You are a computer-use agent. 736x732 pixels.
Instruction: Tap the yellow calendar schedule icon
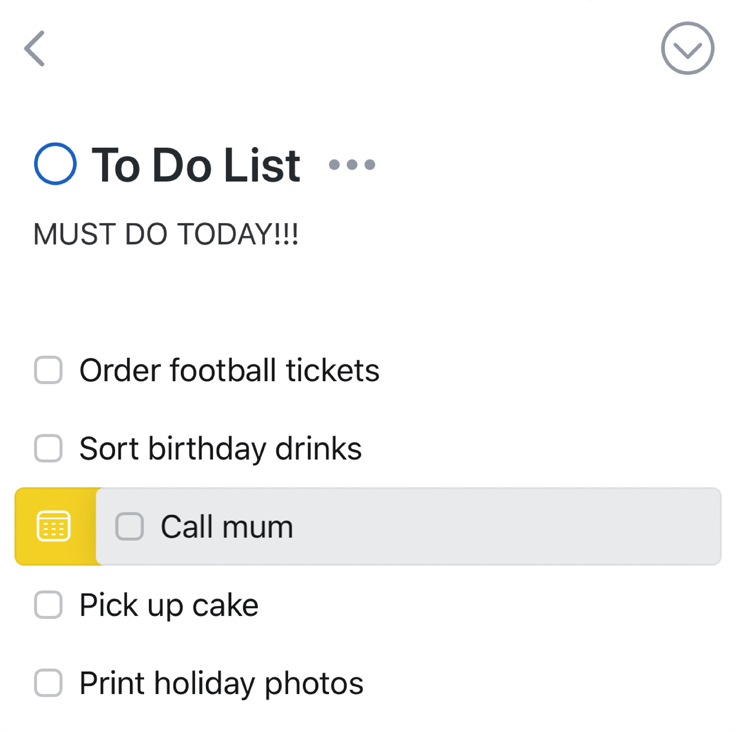point(54,526)
